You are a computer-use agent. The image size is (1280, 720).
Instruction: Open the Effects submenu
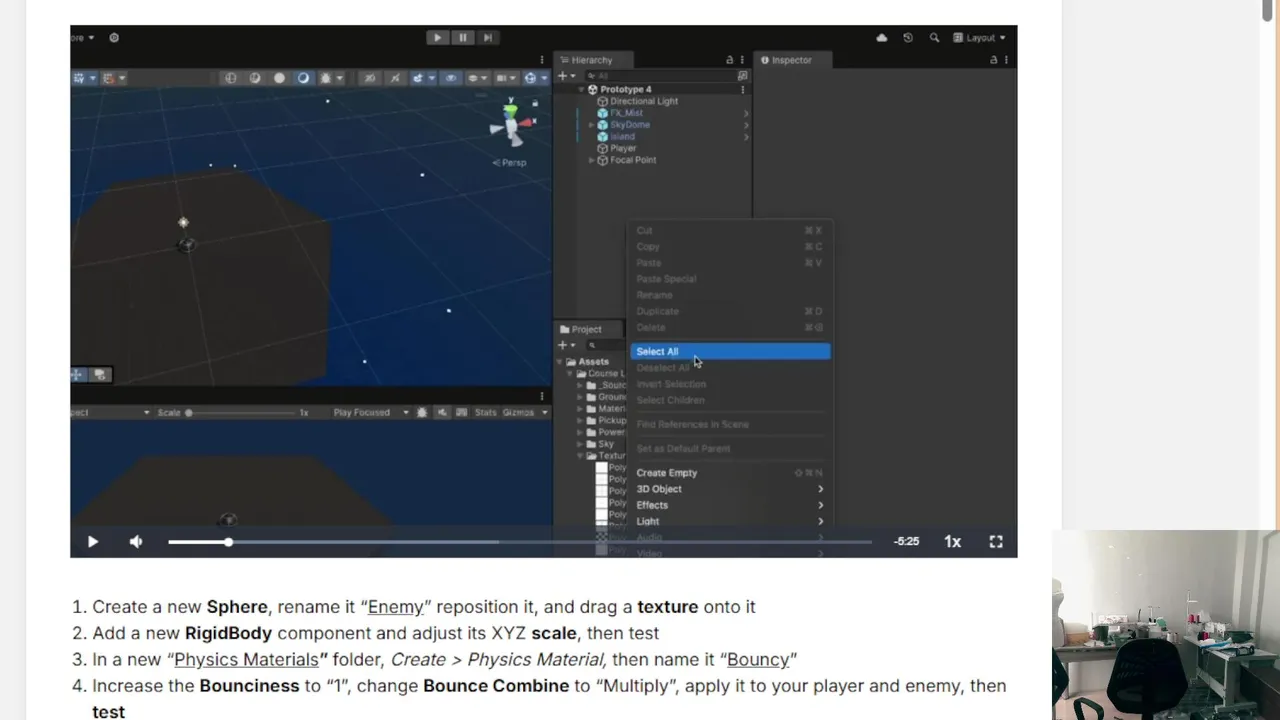(x=730, y=505)
